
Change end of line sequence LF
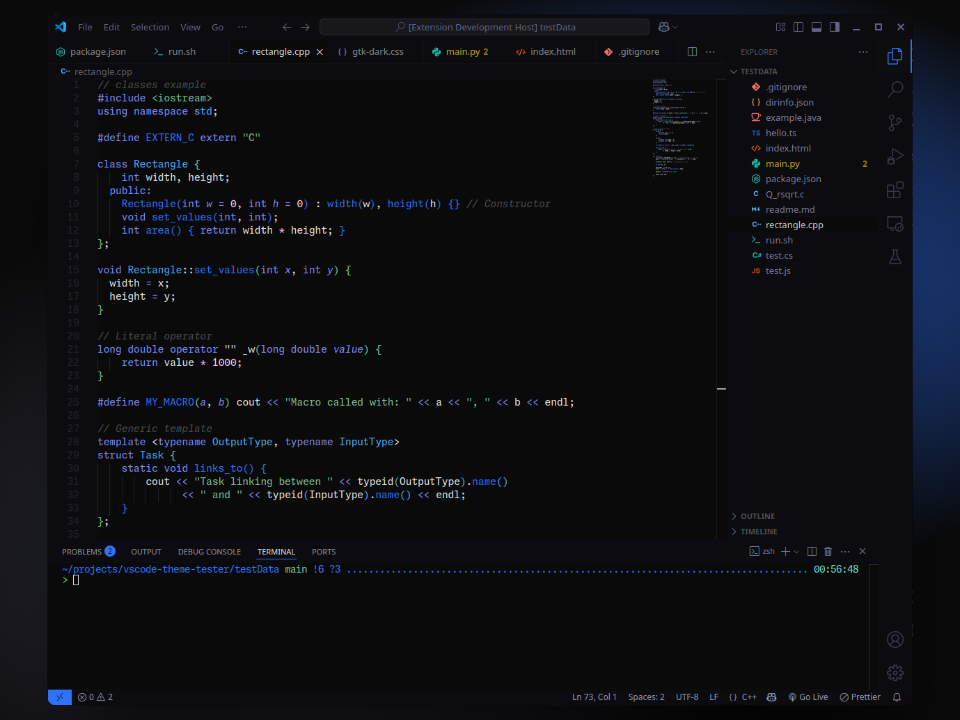click(714, 697)
